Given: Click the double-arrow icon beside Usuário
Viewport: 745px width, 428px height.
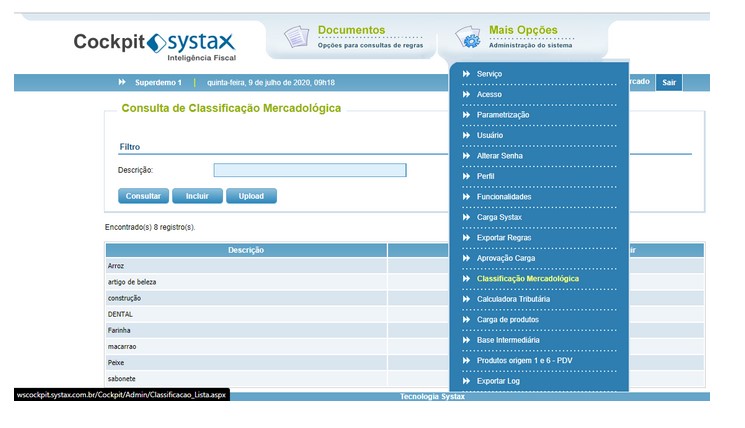Looking at the screenshot, I should [466, 135].
